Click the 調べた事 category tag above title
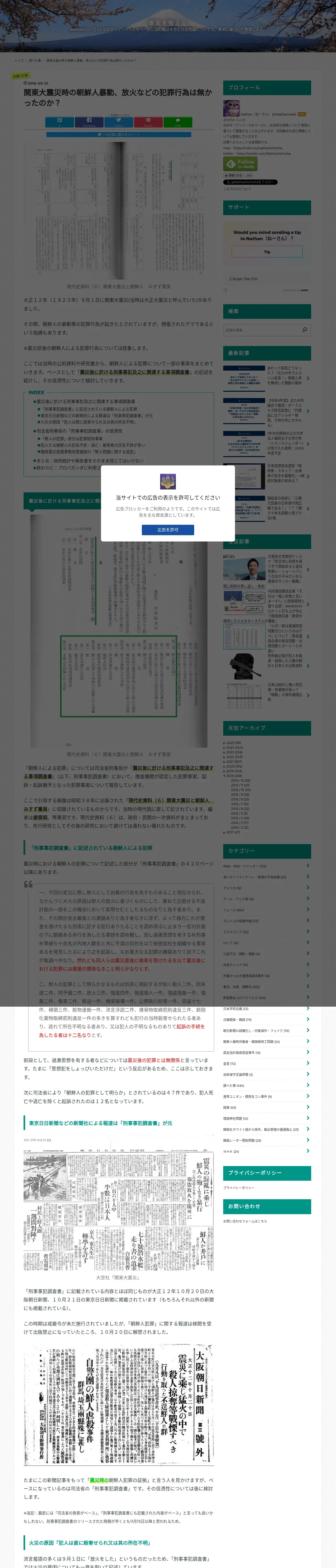The width and height of the screenshot is (336, 1568). click(20, 76)
